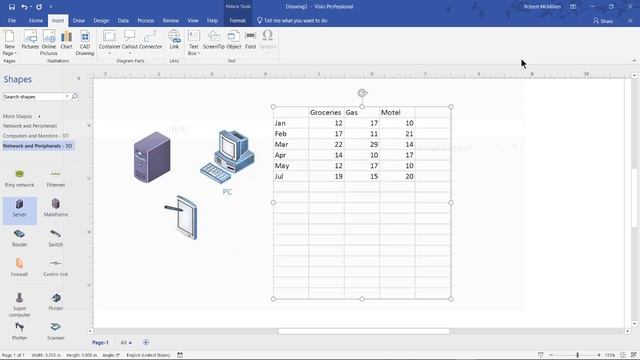The image size is (640, 360).
Task: Insert a Field
Action: pyautogui.click(x=250, y=40)
